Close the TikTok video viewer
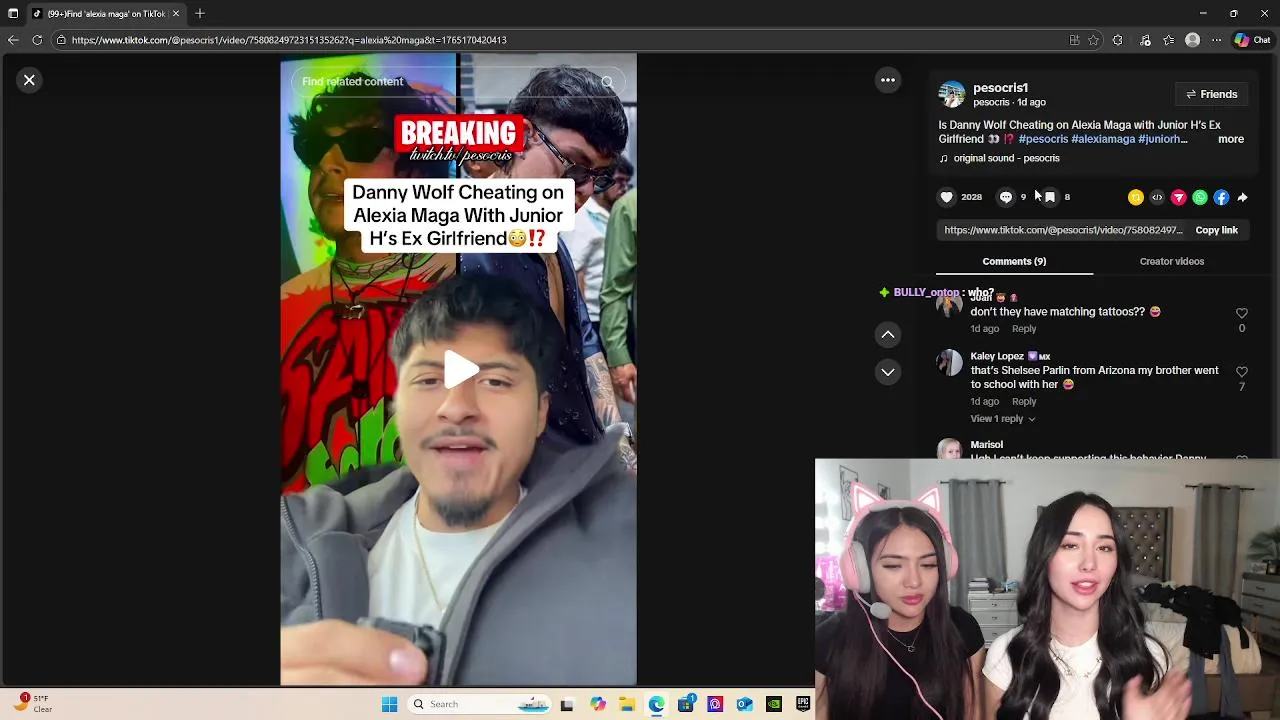The image size is (1280, 720). (29, 80)
